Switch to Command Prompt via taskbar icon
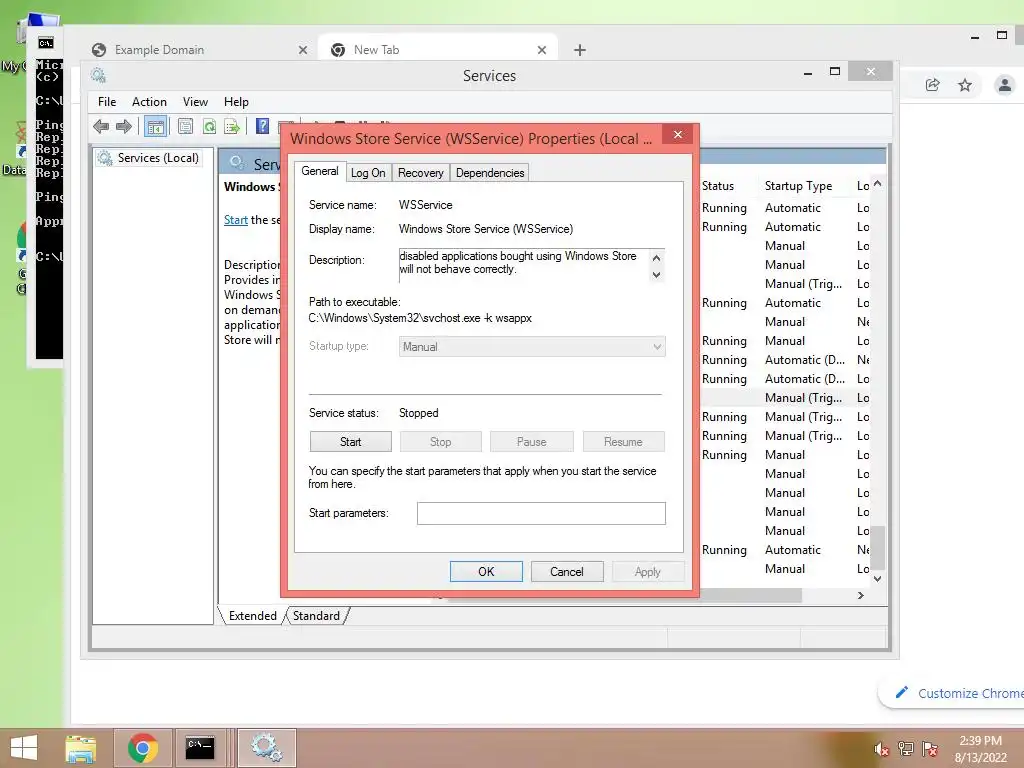The height and width of the screenshot is (768, 1024). (199, 748)
